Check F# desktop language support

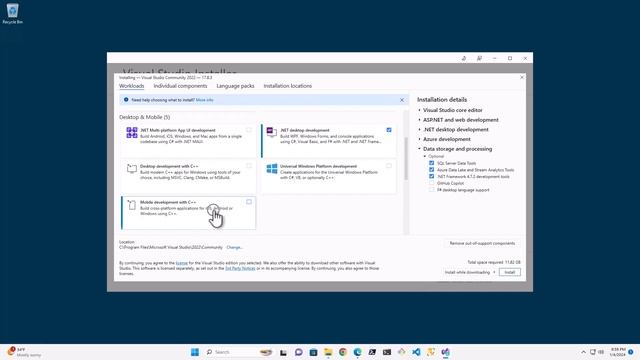click(431, 190)
